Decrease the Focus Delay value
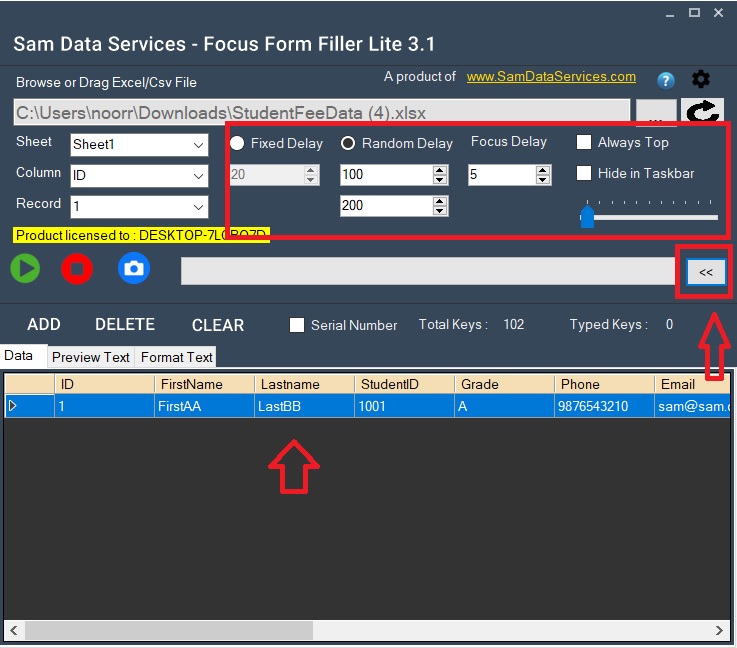The height and width of the screenshot is (648, 737). point(542,180)
